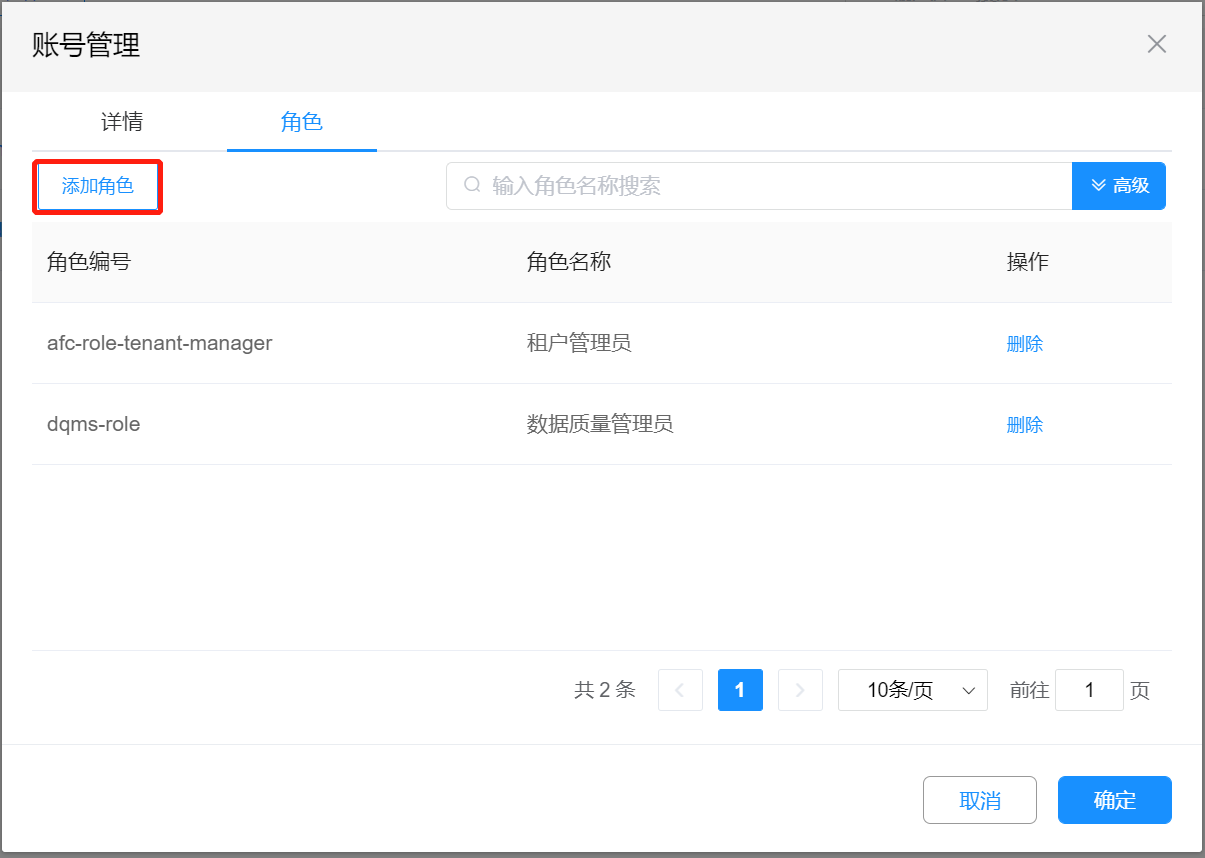This screenshot has width=1205, height=858.
Task: Select the 角色 tab
Action: (301, 122)
